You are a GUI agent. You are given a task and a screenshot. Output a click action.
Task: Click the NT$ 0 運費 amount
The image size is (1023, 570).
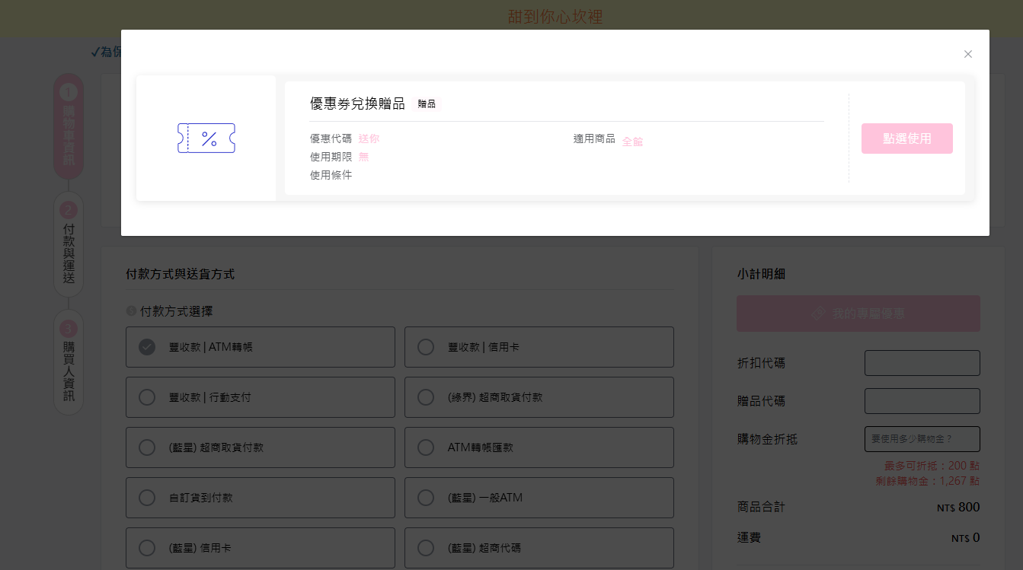pyautogui.click(x=965, y=538)
